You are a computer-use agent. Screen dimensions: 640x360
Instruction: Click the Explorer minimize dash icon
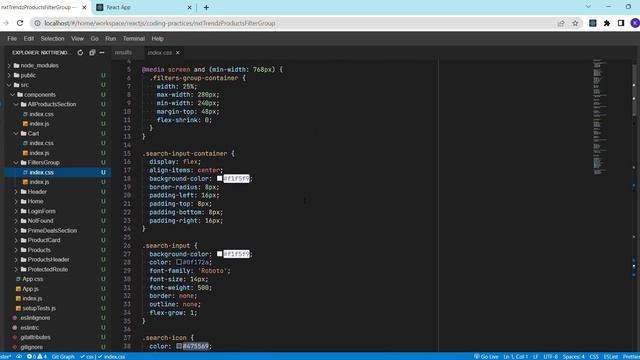click(x=102, y=53)
